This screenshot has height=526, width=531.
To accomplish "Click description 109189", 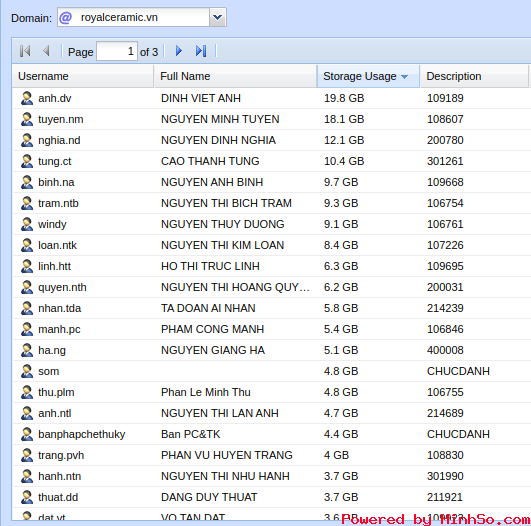I will (445, 98).
